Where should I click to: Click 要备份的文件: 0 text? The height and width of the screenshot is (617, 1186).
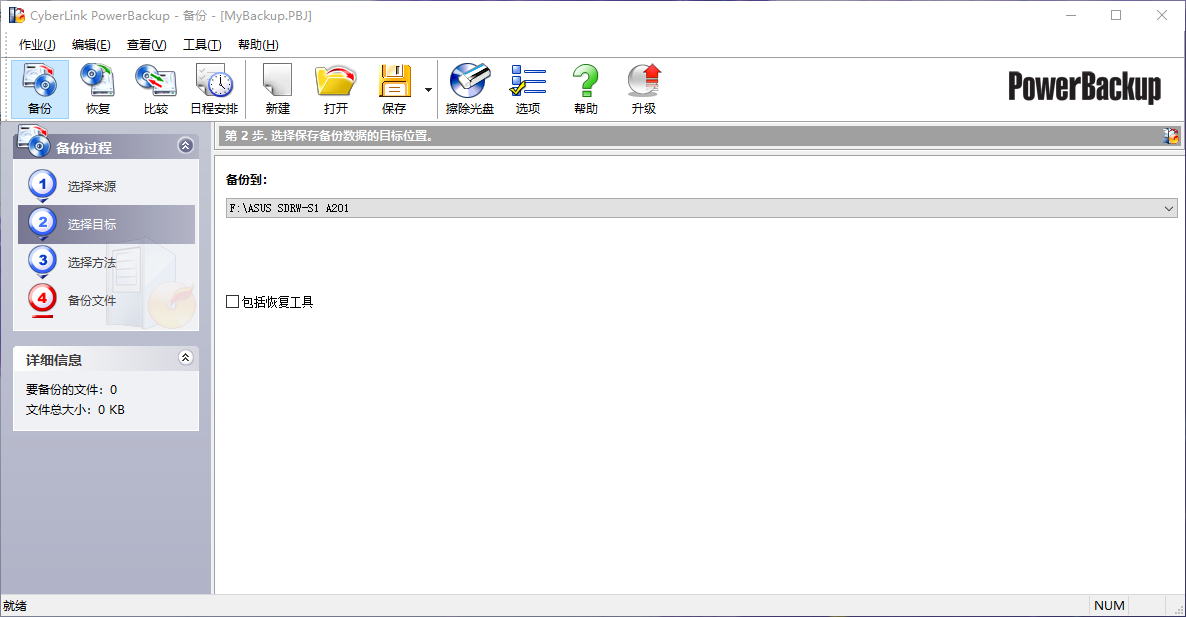(x=71, y=389)
